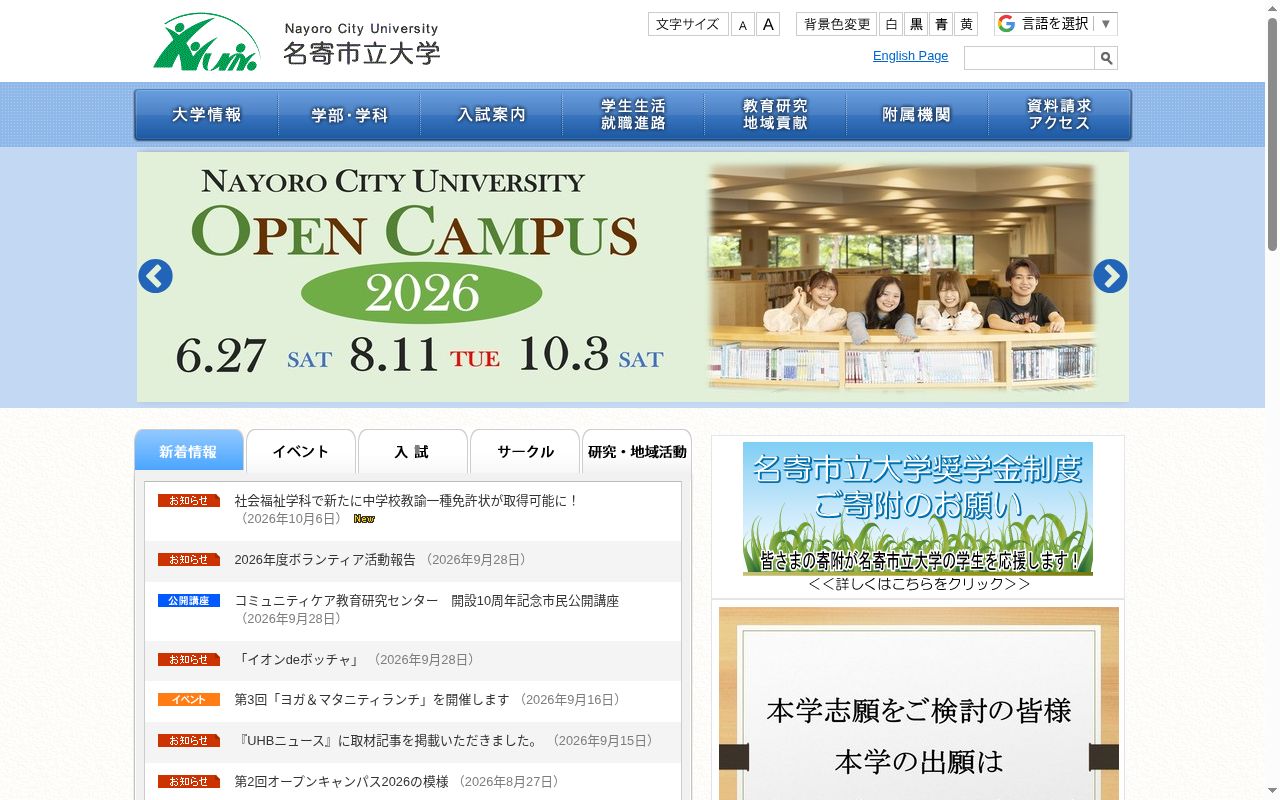Open the 学部・学科 menu
The image size is (1280, 800).
[349, 115]
